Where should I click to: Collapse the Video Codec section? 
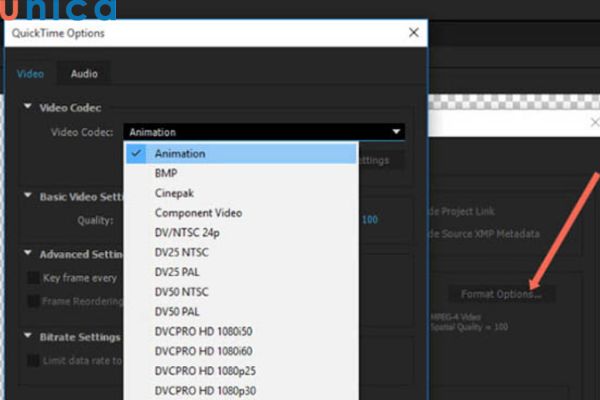pyautogui.click(x=28, y=106)
